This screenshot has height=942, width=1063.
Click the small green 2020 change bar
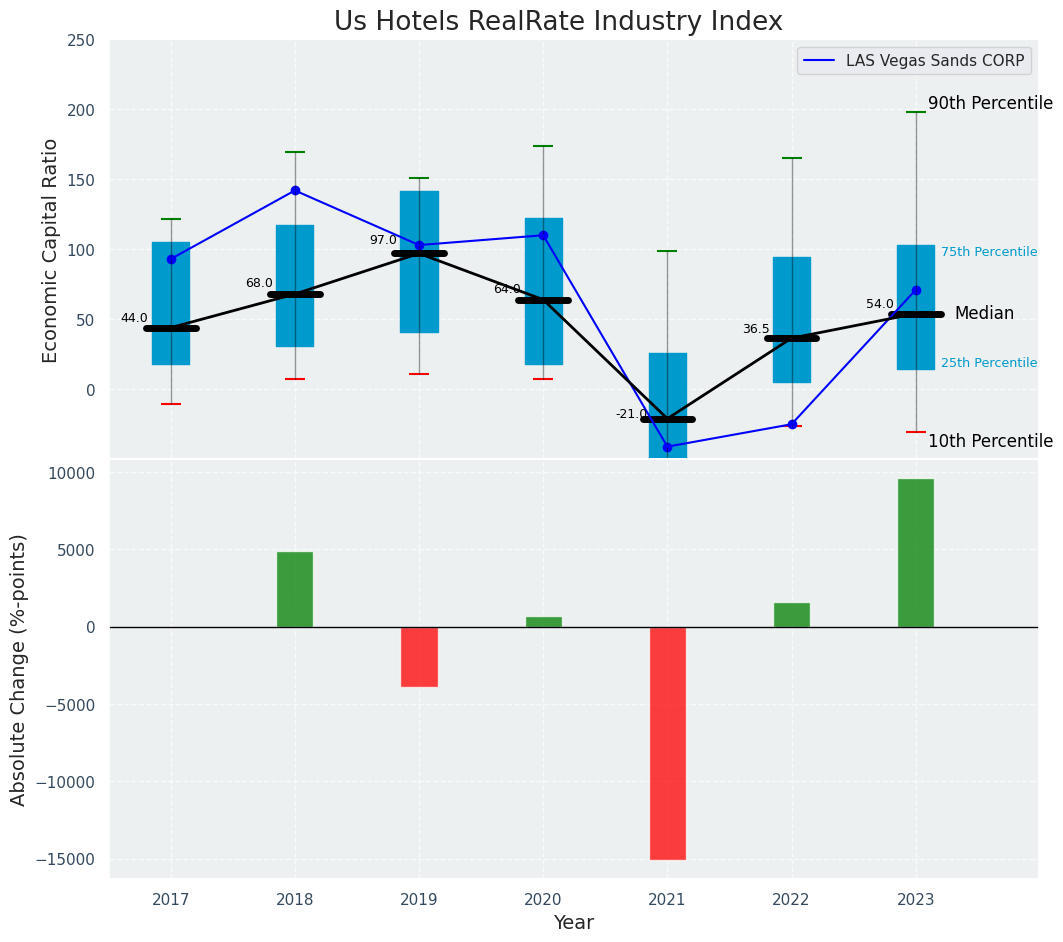pyautogui.click(x=544, y=622)
